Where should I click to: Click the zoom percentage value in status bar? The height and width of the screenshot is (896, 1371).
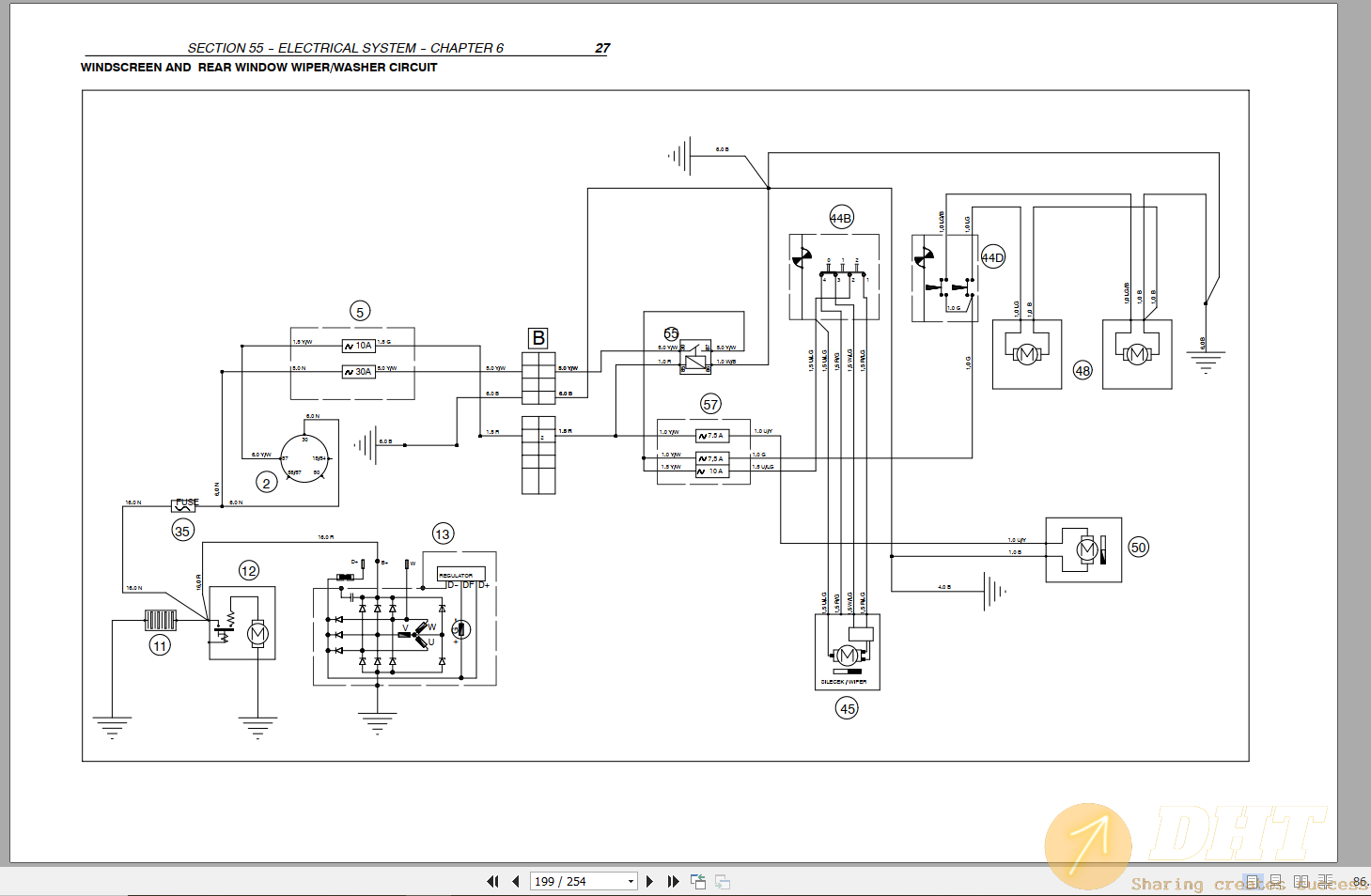(1359, 881)
